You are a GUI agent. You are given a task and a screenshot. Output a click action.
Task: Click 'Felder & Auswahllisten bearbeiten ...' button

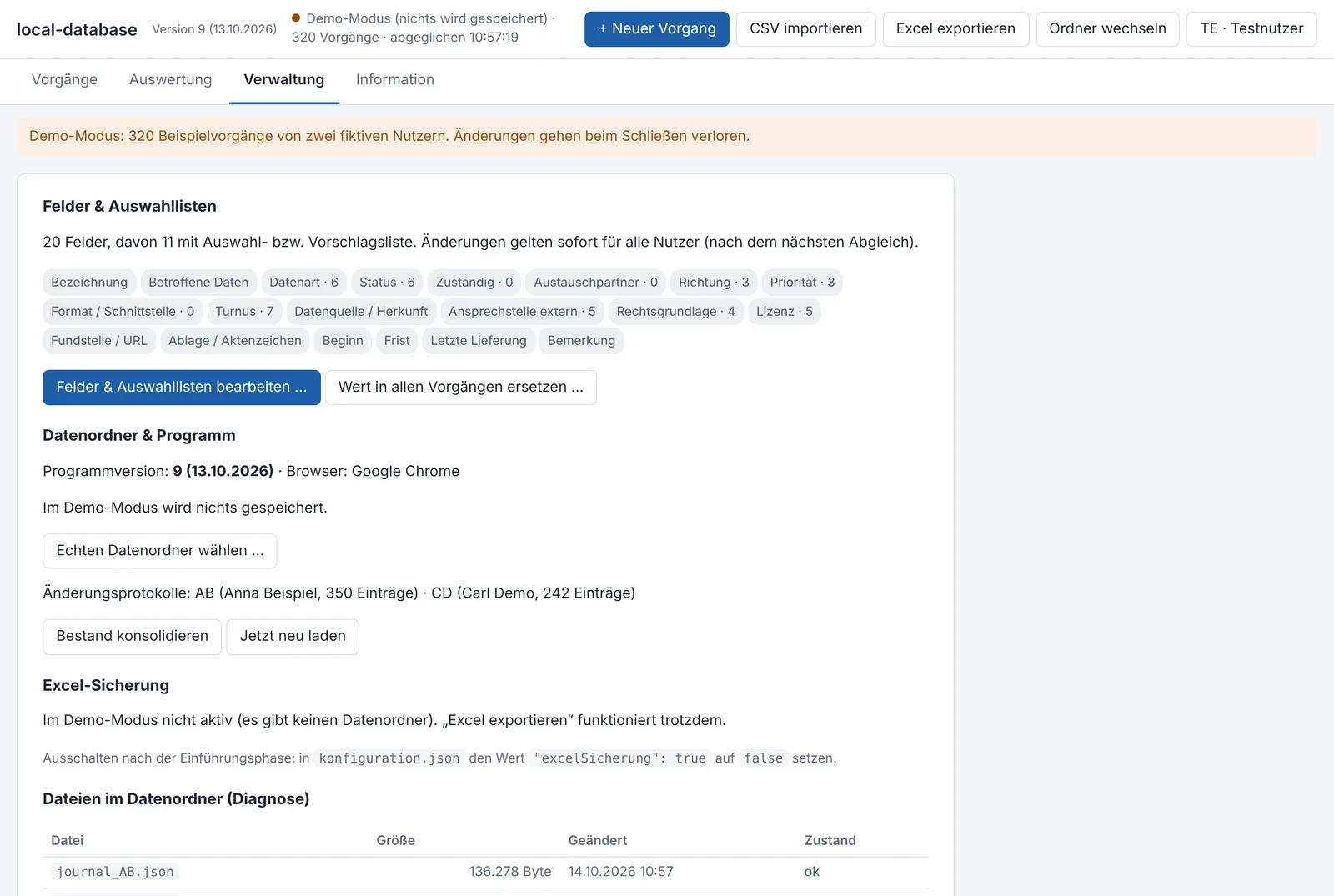pos(182,388)
